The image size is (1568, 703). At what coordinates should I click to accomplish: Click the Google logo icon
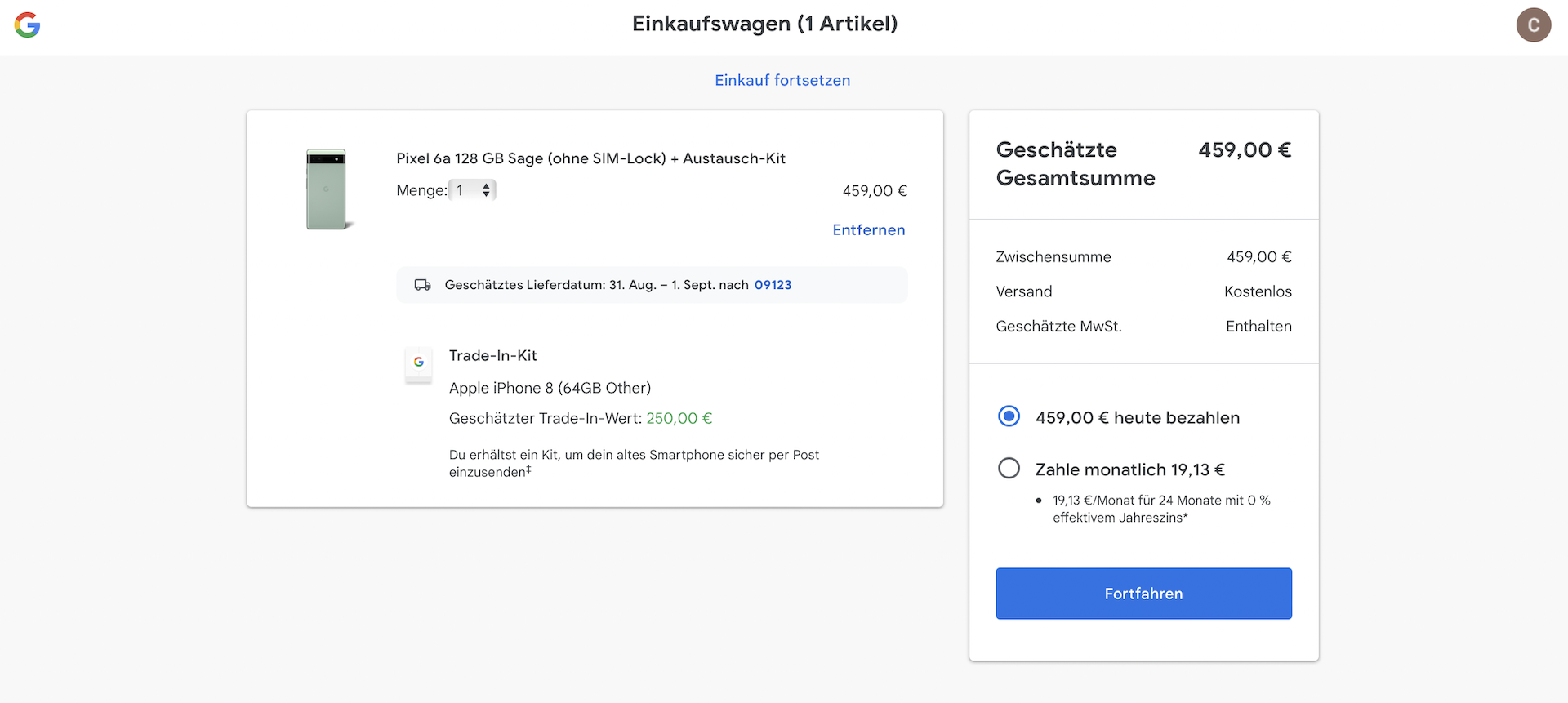28,25
